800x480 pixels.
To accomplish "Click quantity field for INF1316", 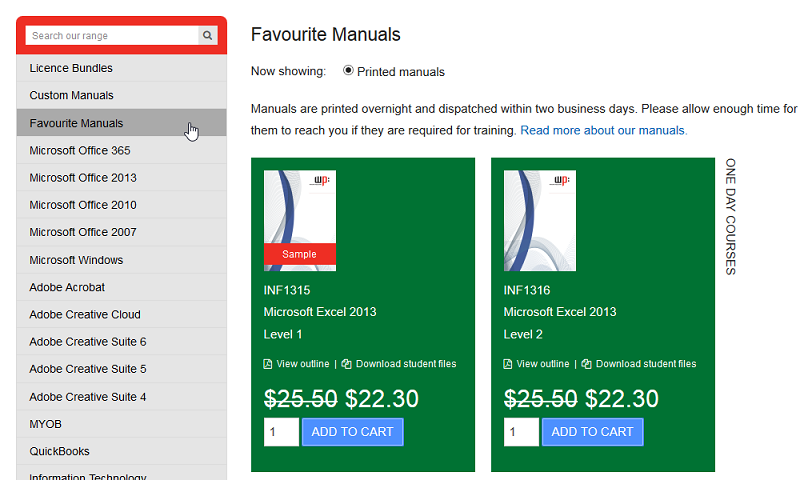I will (521, 432).
